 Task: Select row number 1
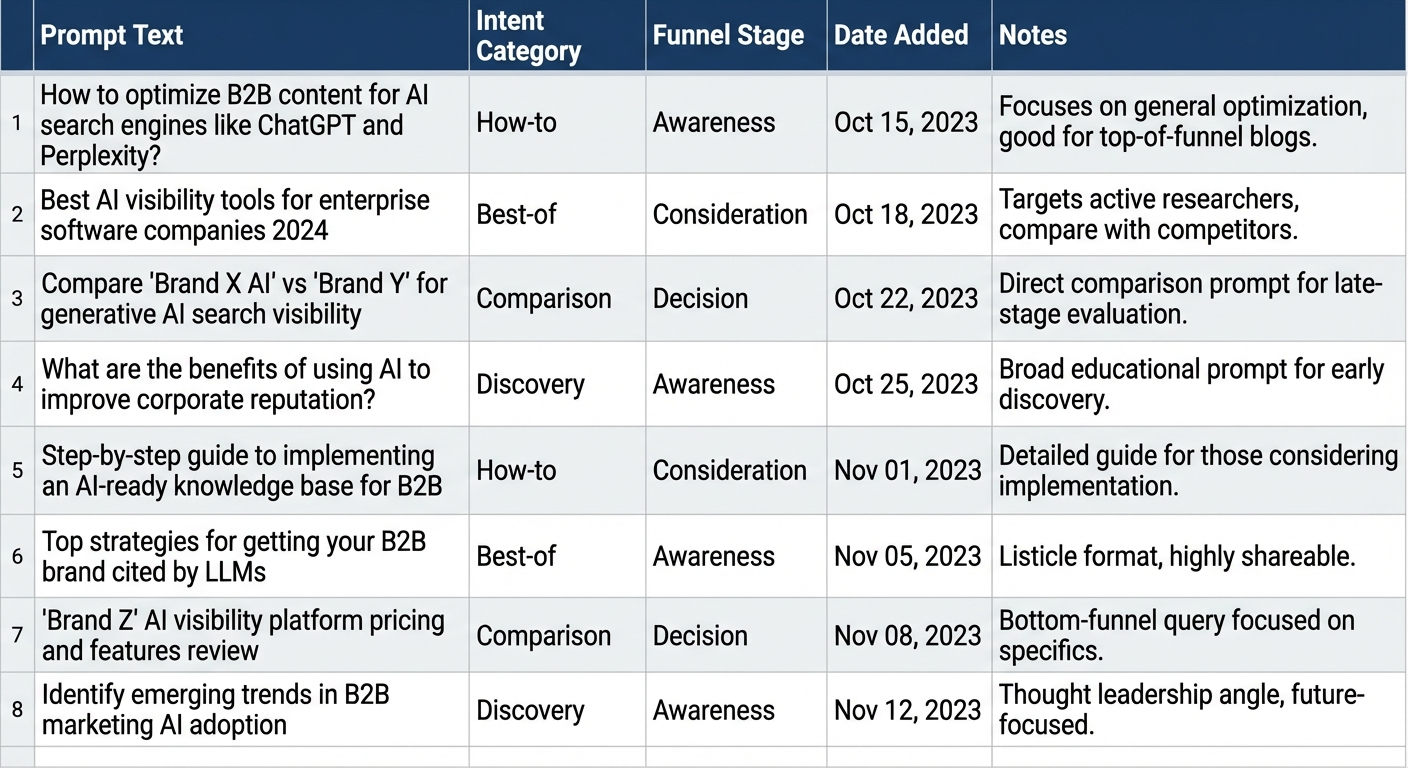[x=17, y=123]
